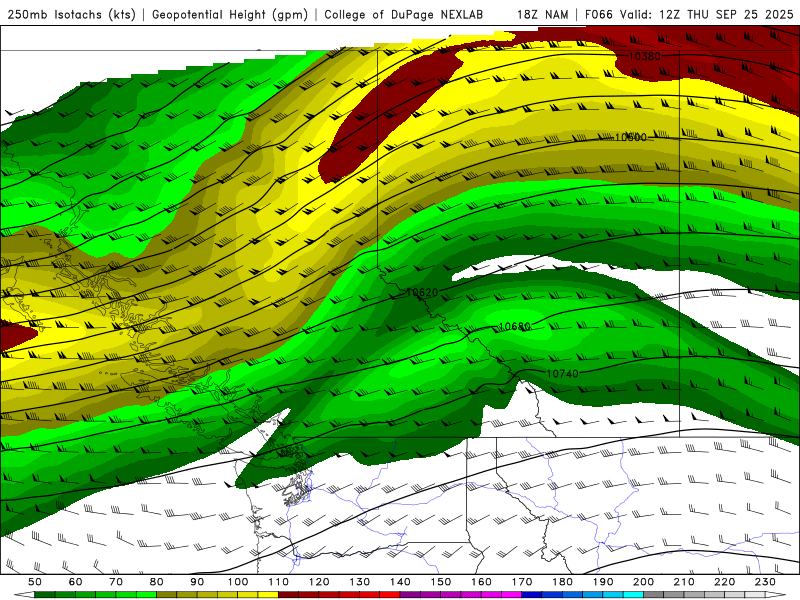Click the dark gray swatch right of 200

[x=654, y=595]
